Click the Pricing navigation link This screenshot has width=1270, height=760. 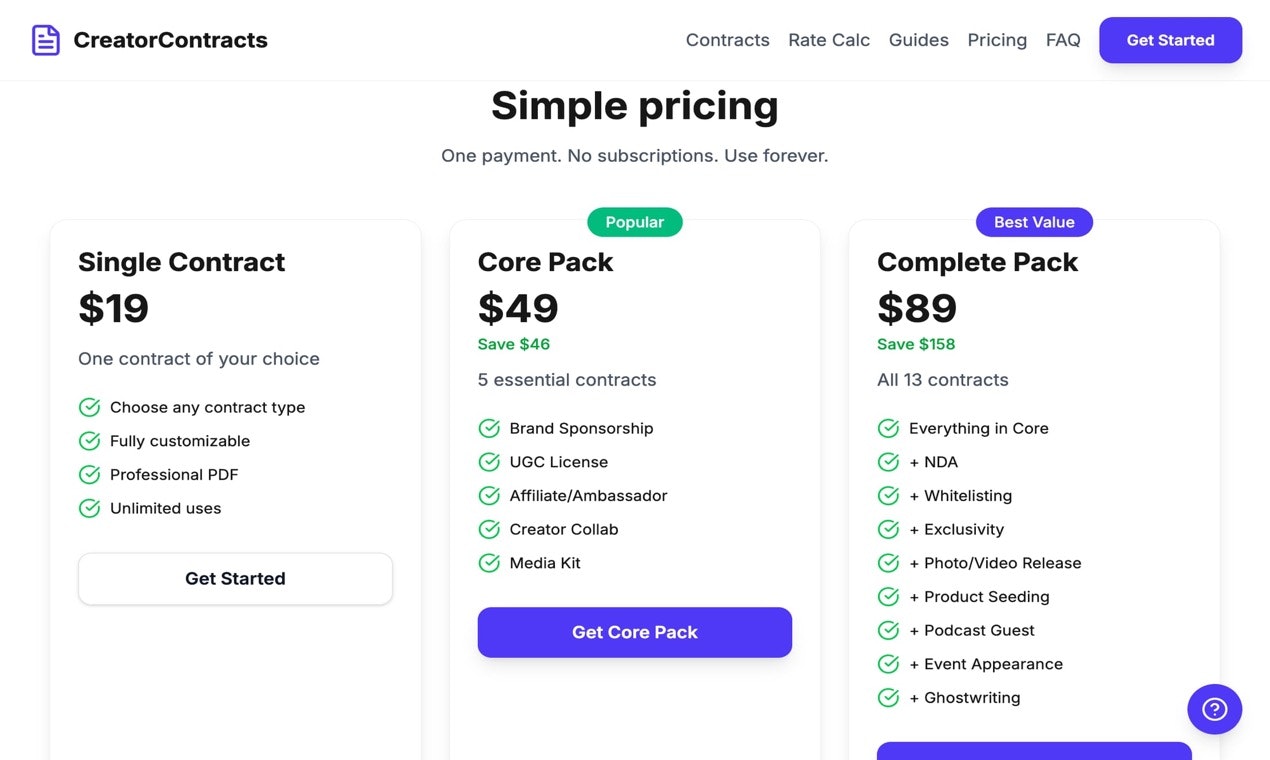(997, 40)
